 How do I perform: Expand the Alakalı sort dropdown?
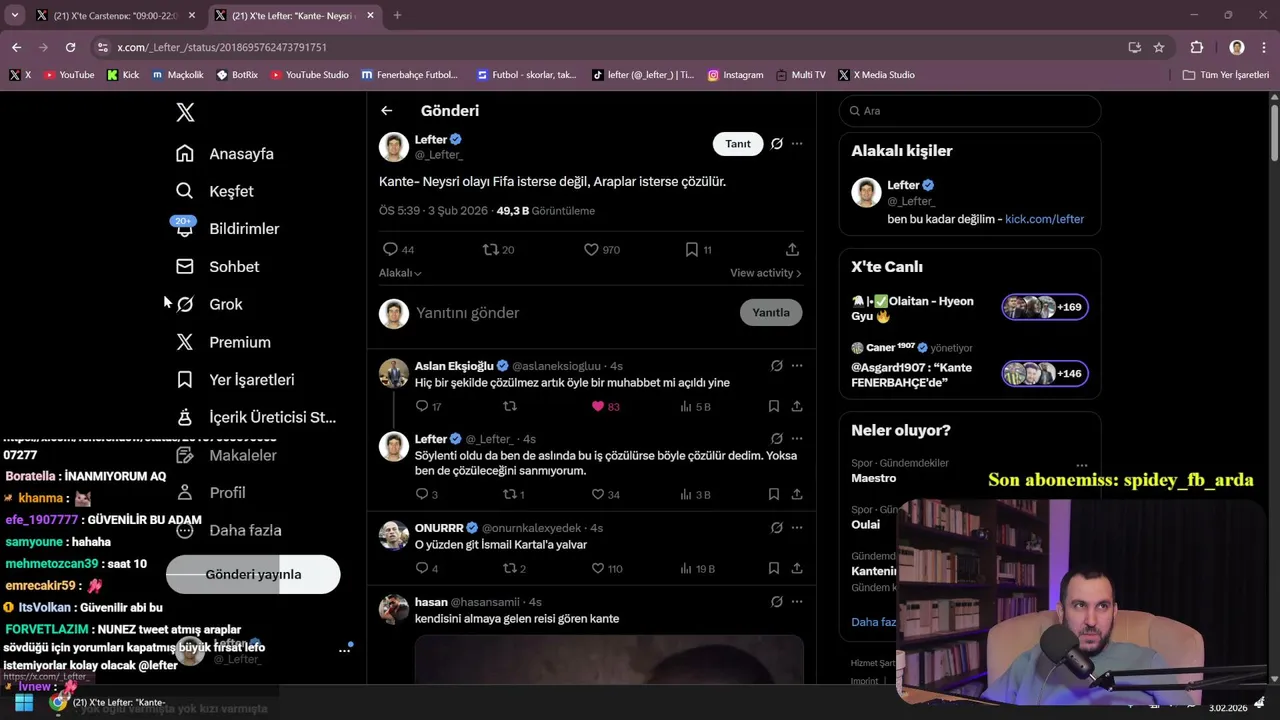click(x=400, y=273)
